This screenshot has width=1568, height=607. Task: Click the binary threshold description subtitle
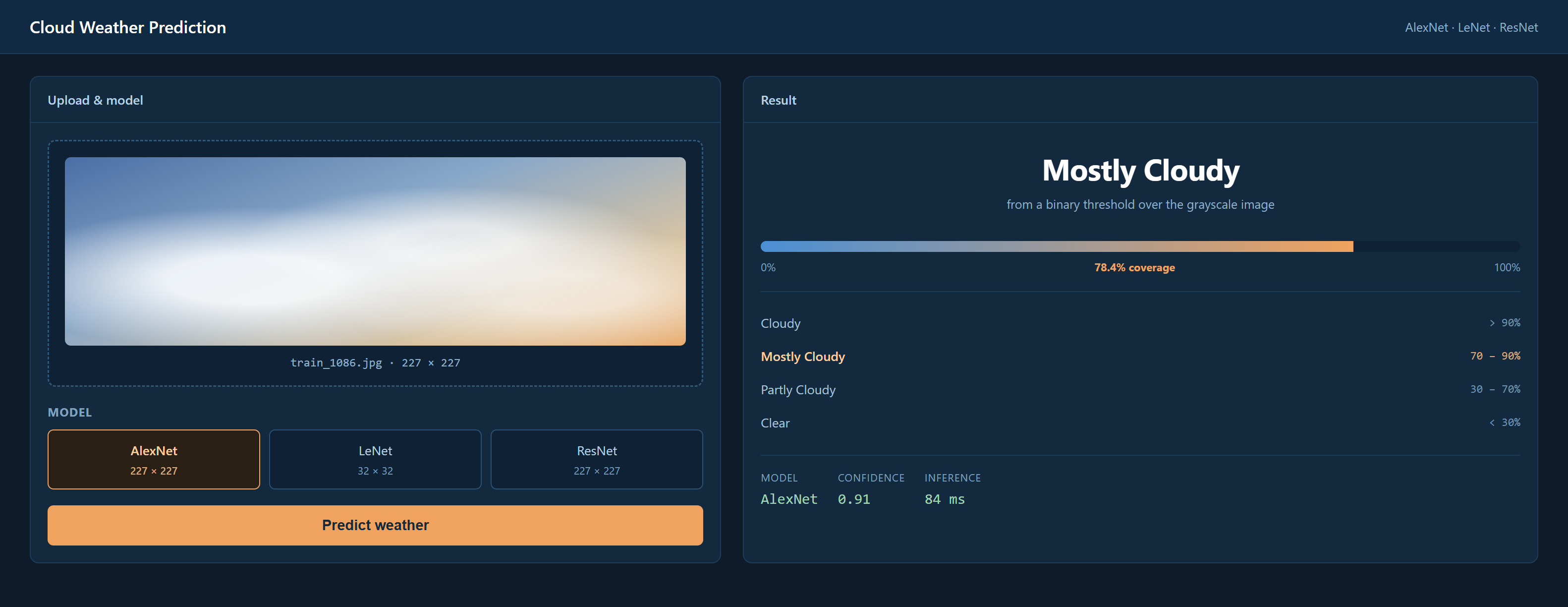click(1140, 205)
